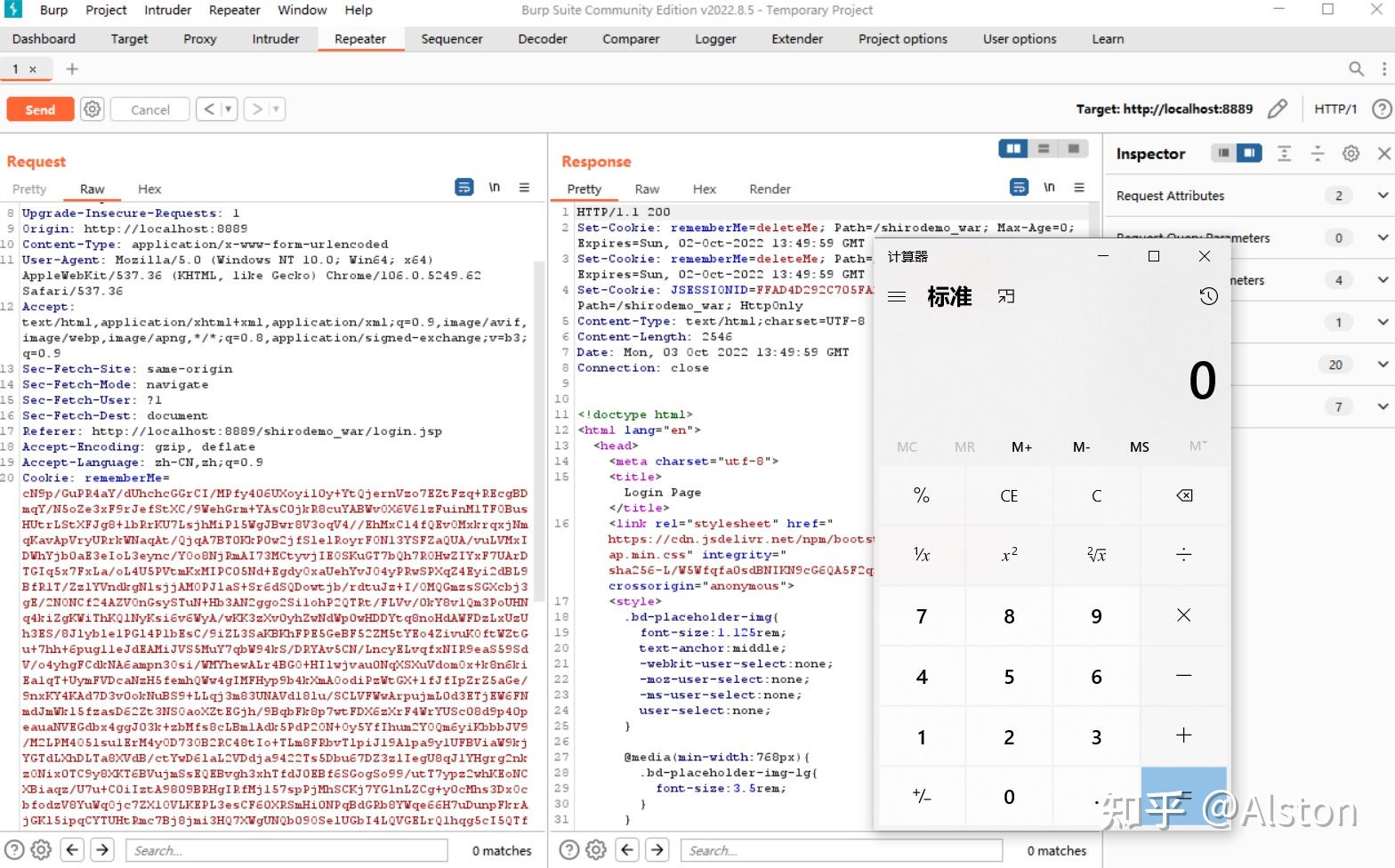Open the help icon beside HTTP/1
The image size is (1395, 868).
tap(1382, 108)
